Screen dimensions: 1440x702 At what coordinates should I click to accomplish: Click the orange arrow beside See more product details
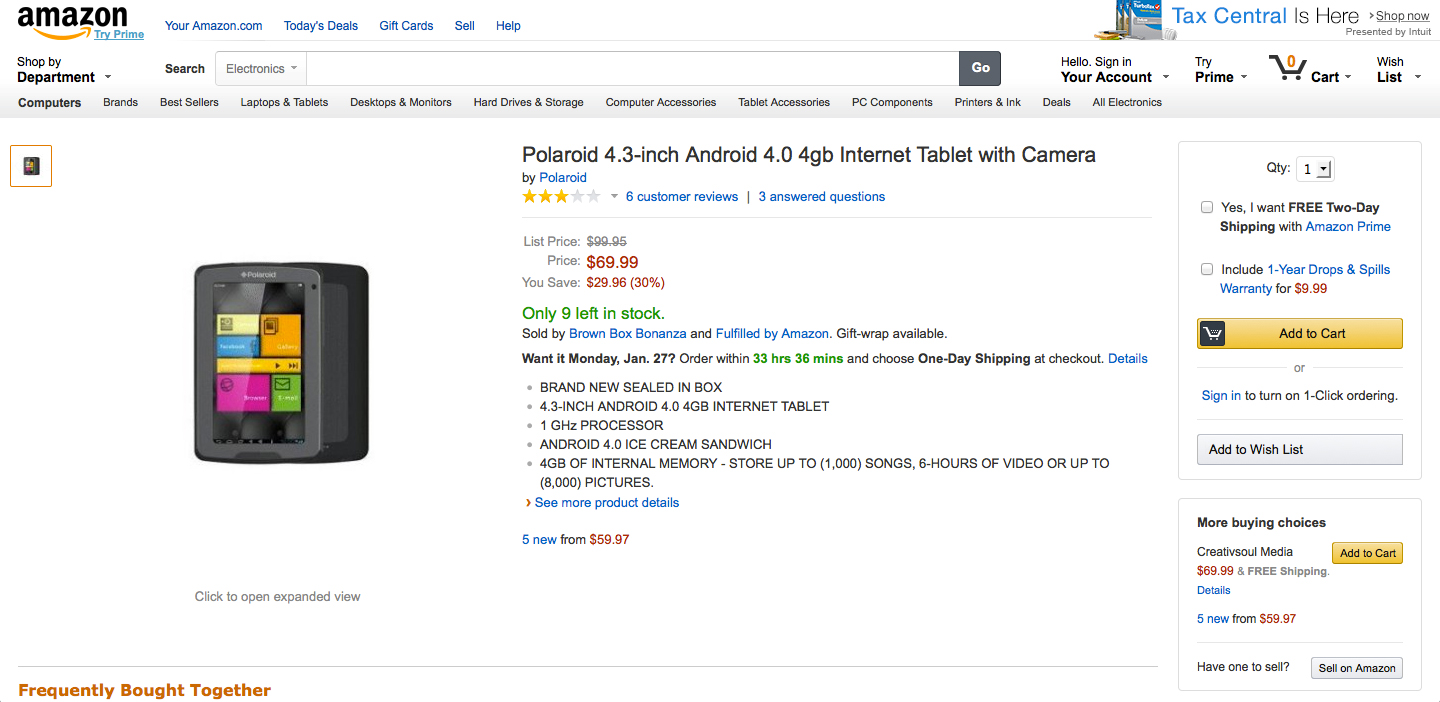pos(528,503)
